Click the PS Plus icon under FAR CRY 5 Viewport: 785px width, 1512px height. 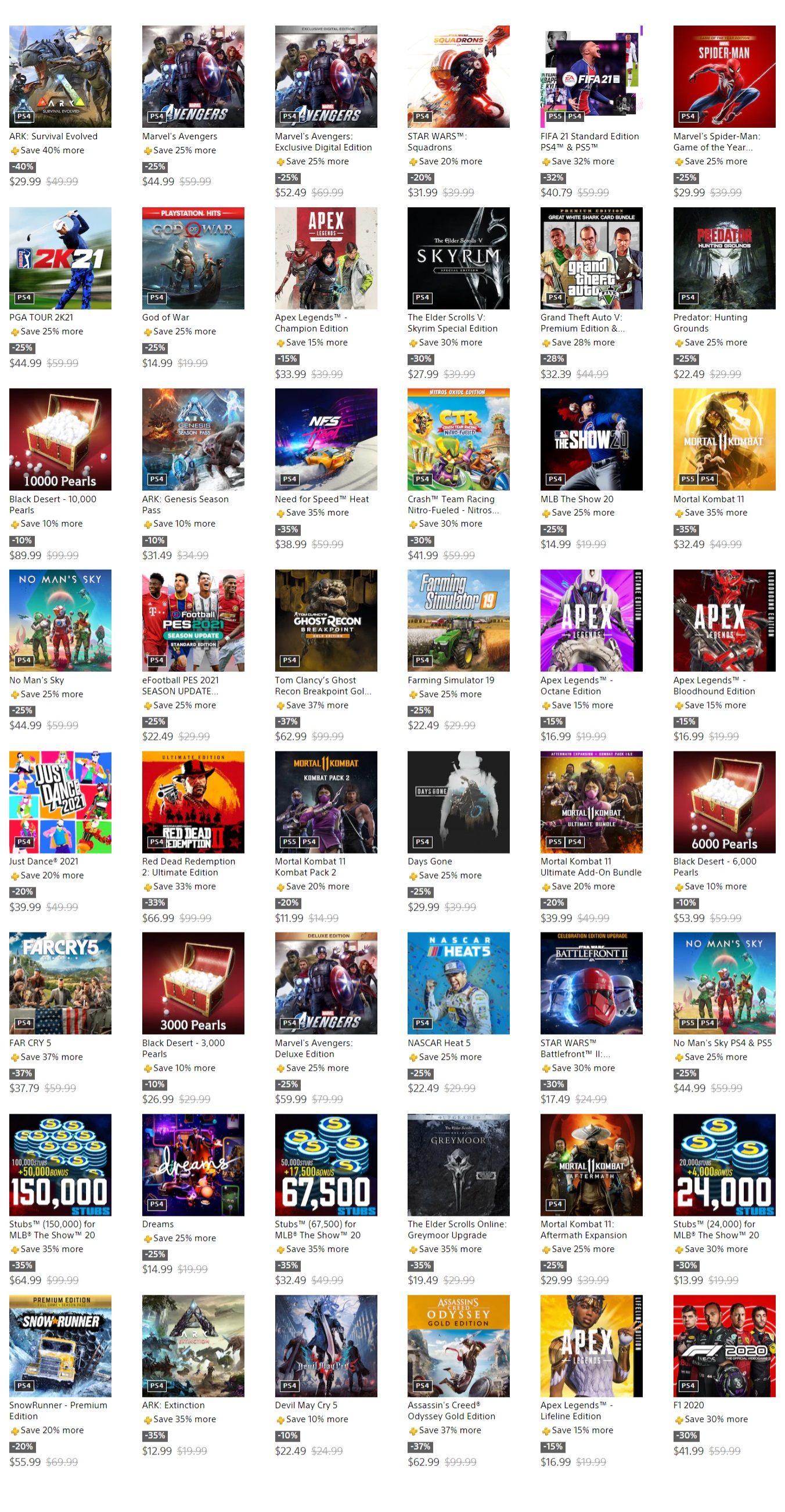[15, 1058]
